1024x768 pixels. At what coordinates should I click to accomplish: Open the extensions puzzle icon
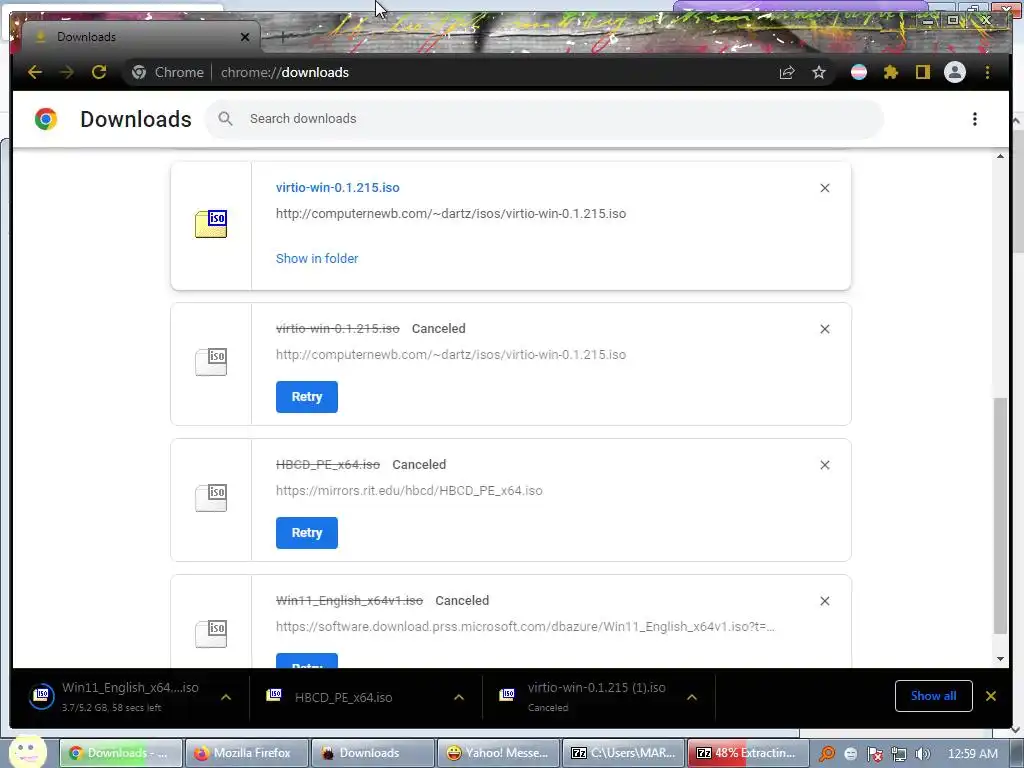click(x=891, y=72)
